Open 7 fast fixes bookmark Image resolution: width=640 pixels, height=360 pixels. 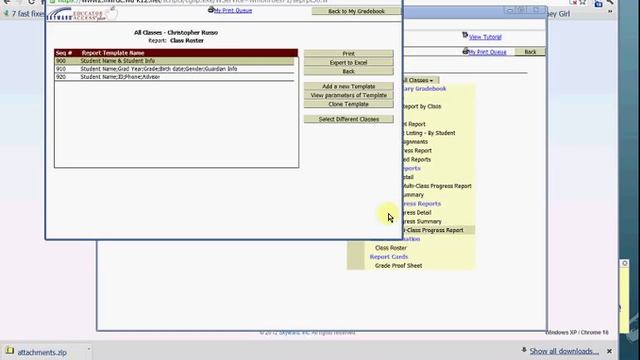pos(24,14)
